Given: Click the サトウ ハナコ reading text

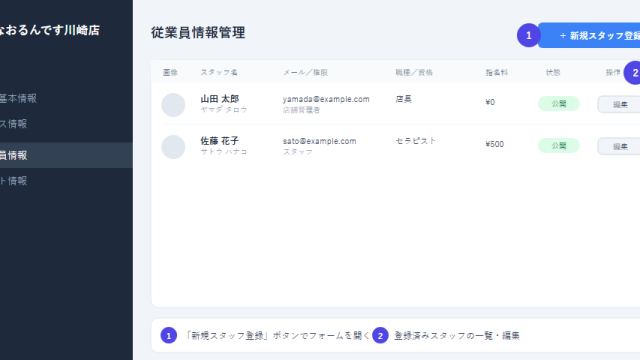Looking at the screenshot, I should [x=224, y=151].
